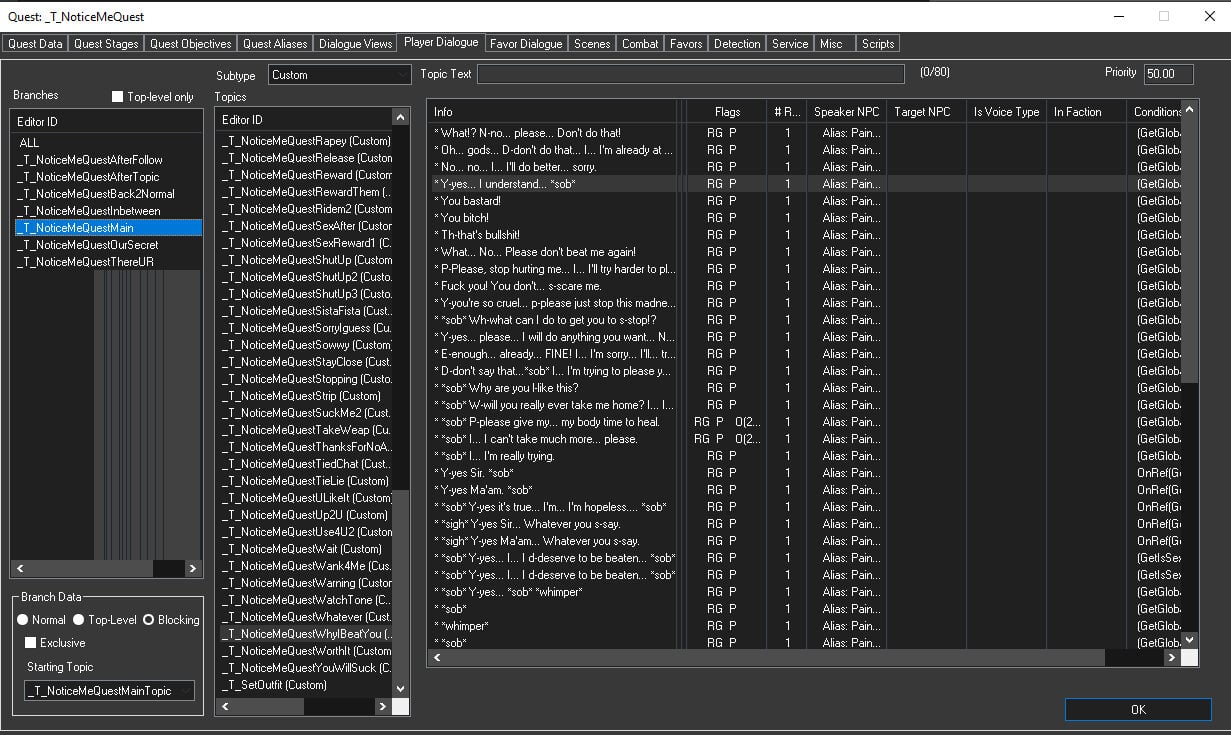Open the Combat tab
Viewport: 1231px width, 735px height.
[640, 43]
